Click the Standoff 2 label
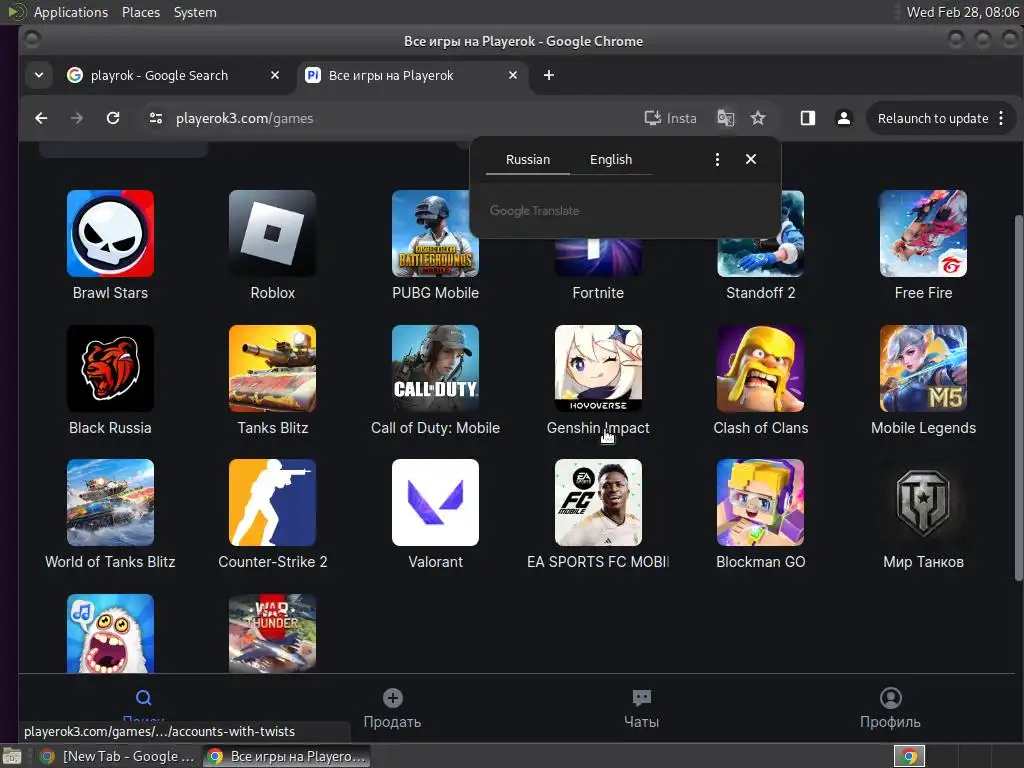Viewport: 1024px width, 768px height. click(x=760, y=293)
